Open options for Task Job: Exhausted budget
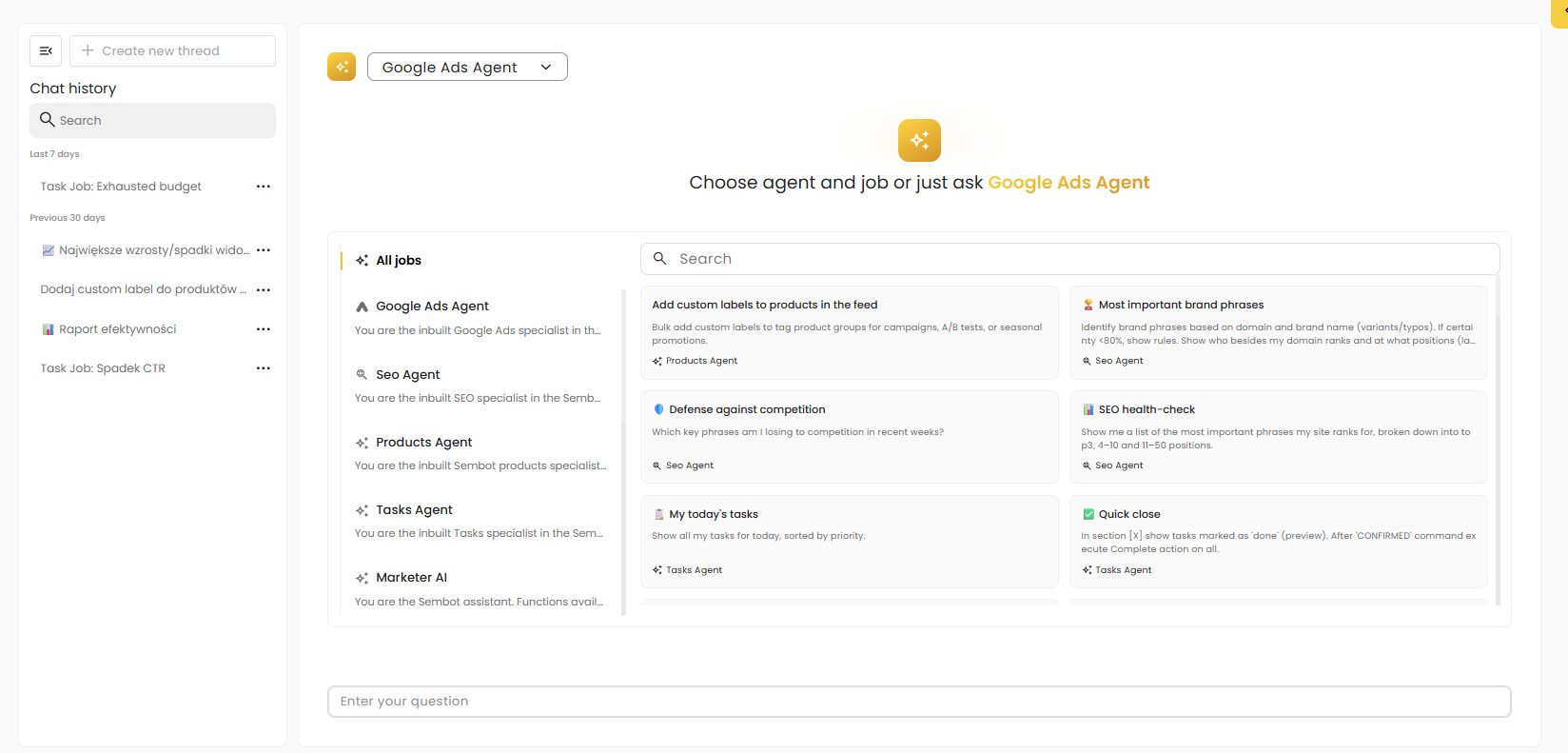The height and width of the screenshot is (753, 1568). (x=264, y=187)
